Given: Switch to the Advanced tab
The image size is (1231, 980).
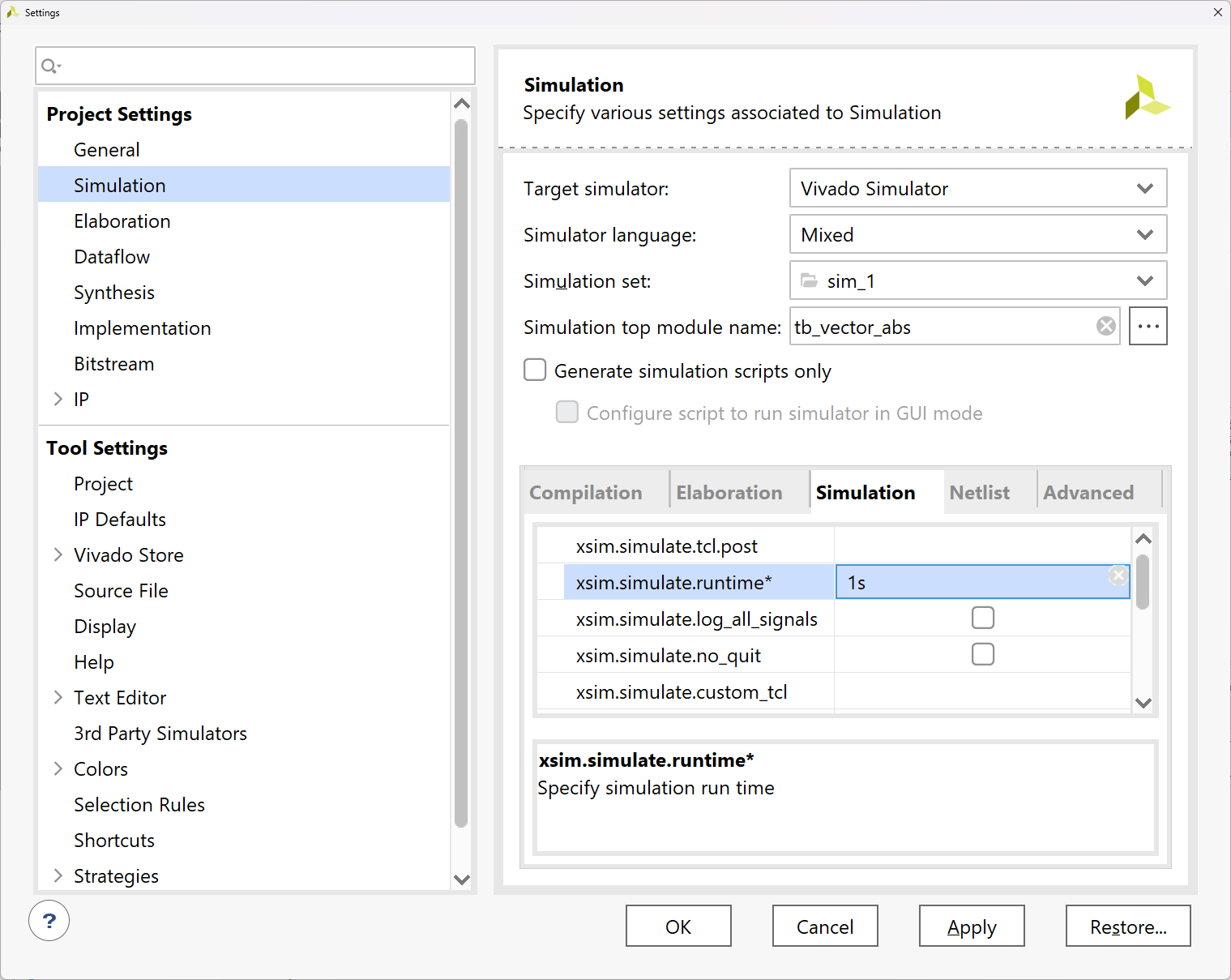Looking at the screenshot, I should (x=1088, y=493).
